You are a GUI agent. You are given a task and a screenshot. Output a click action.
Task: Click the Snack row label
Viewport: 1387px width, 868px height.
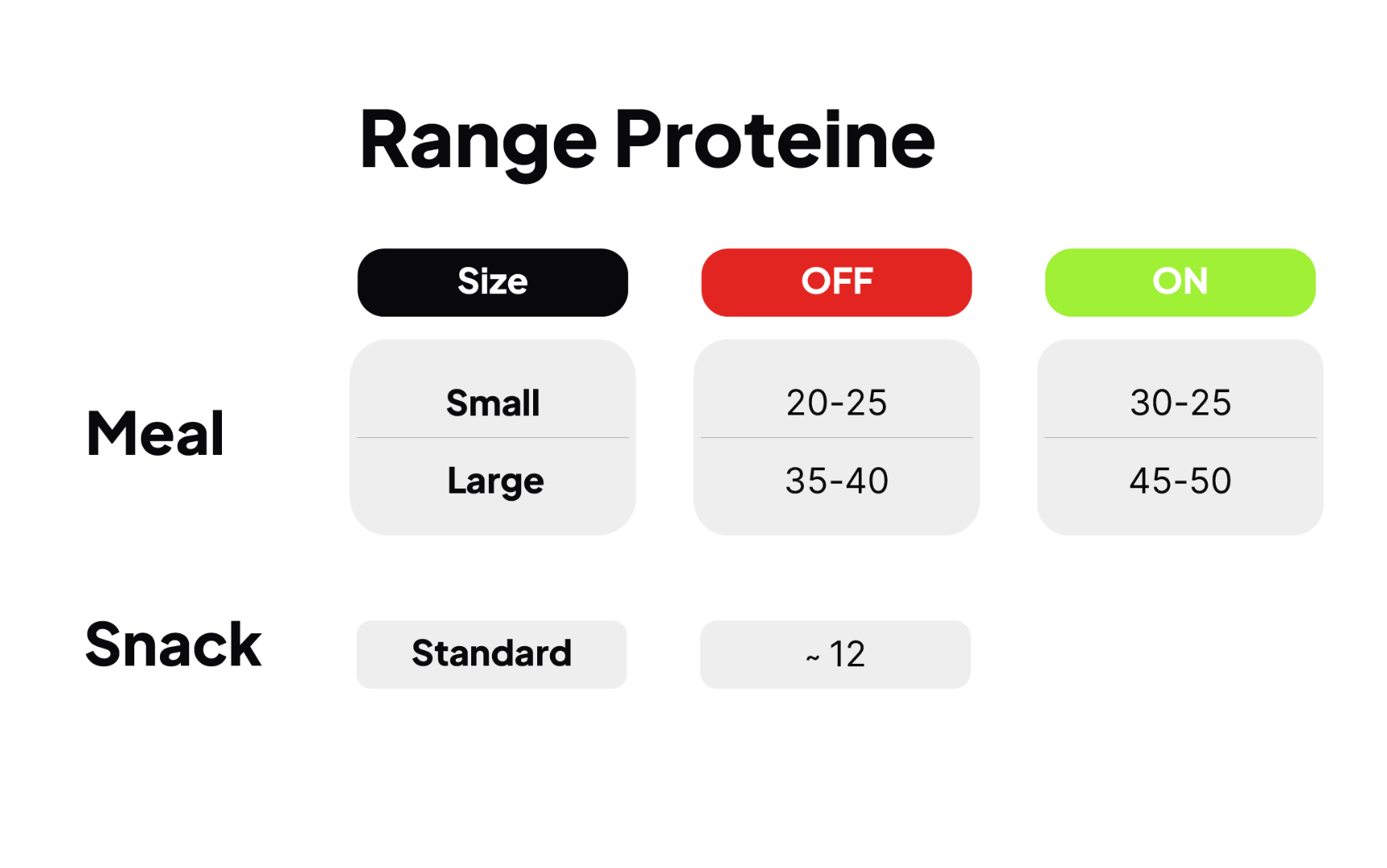174,645
